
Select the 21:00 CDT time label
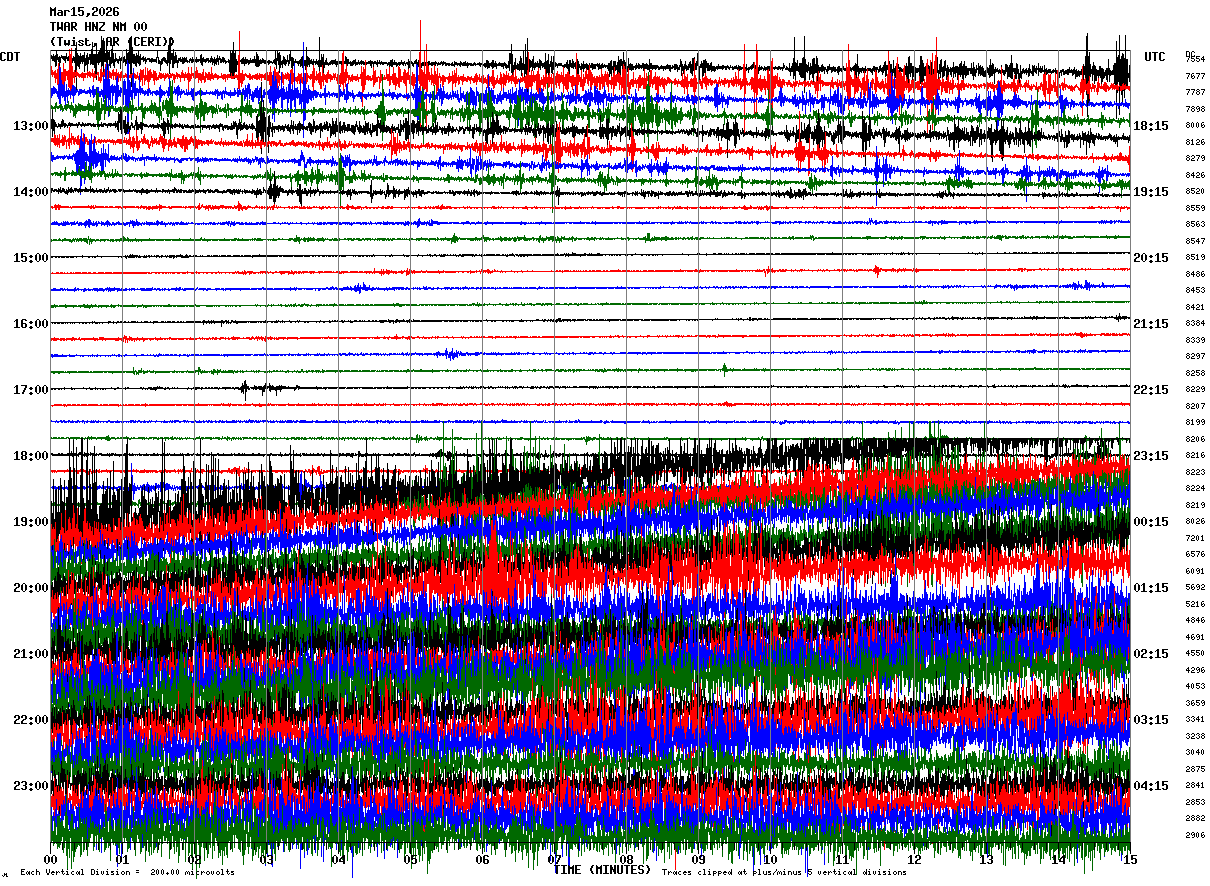(31, 654)
